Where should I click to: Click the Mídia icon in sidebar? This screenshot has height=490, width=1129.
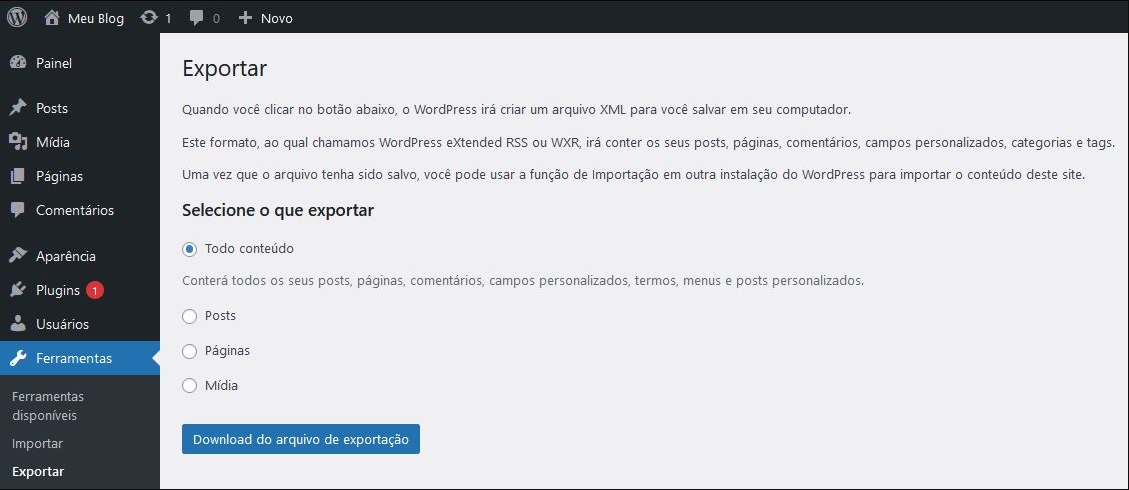(18, 142)
